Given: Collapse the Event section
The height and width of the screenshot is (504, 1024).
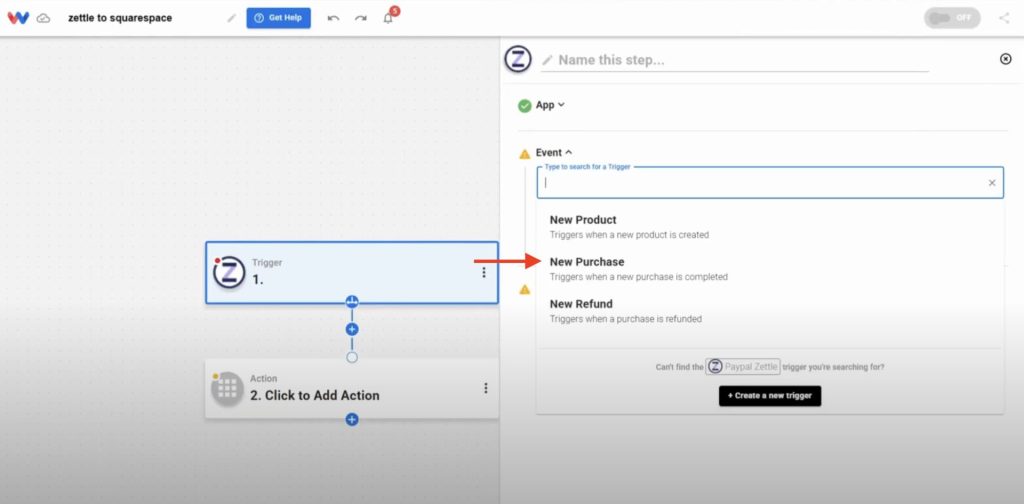Looking at the screenshot, I should click(x=554, y=152).
